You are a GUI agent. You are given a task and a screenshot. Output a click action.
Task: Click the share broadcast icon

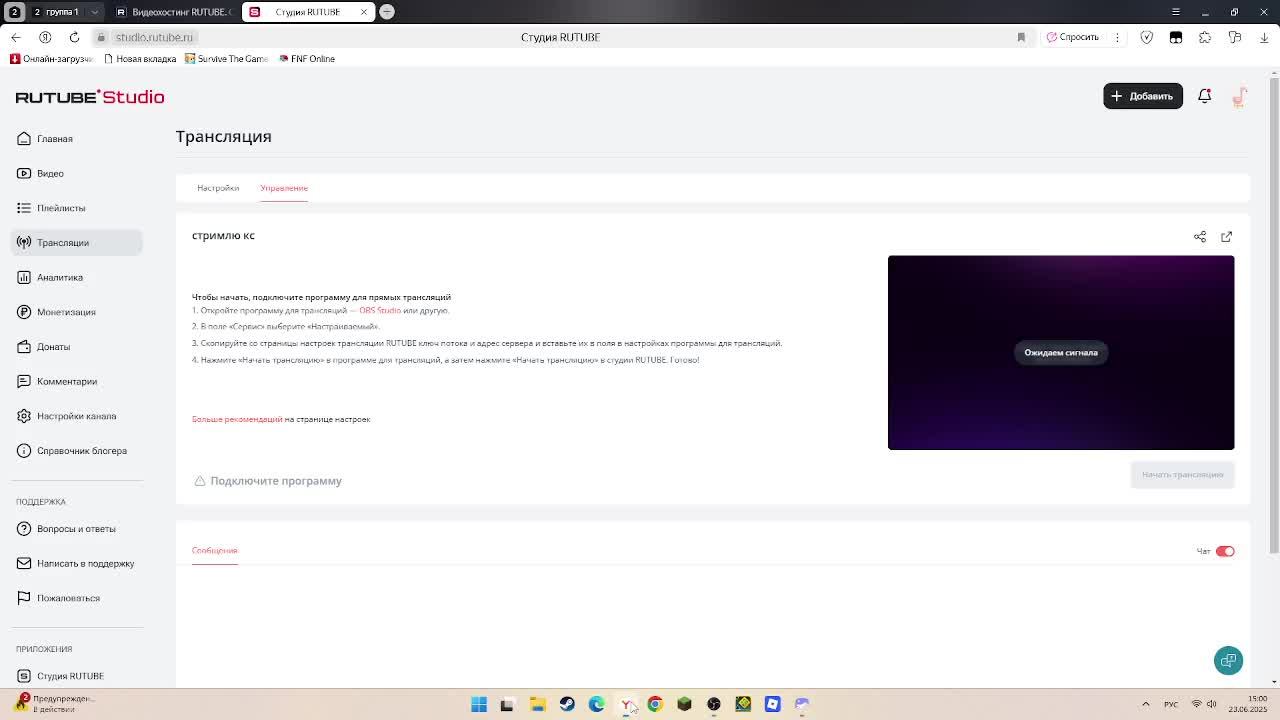click(x=1200, y=237)
